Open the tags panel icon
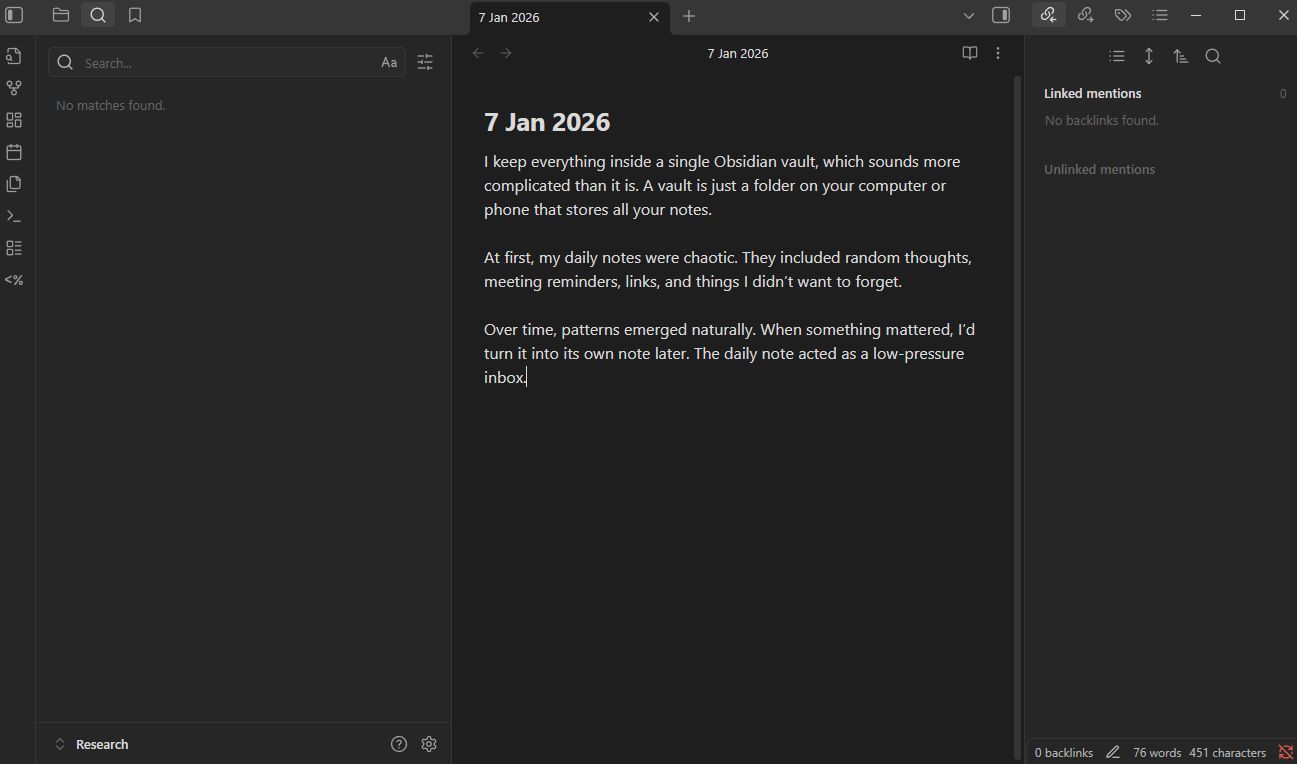 [x=1123, y=15]
